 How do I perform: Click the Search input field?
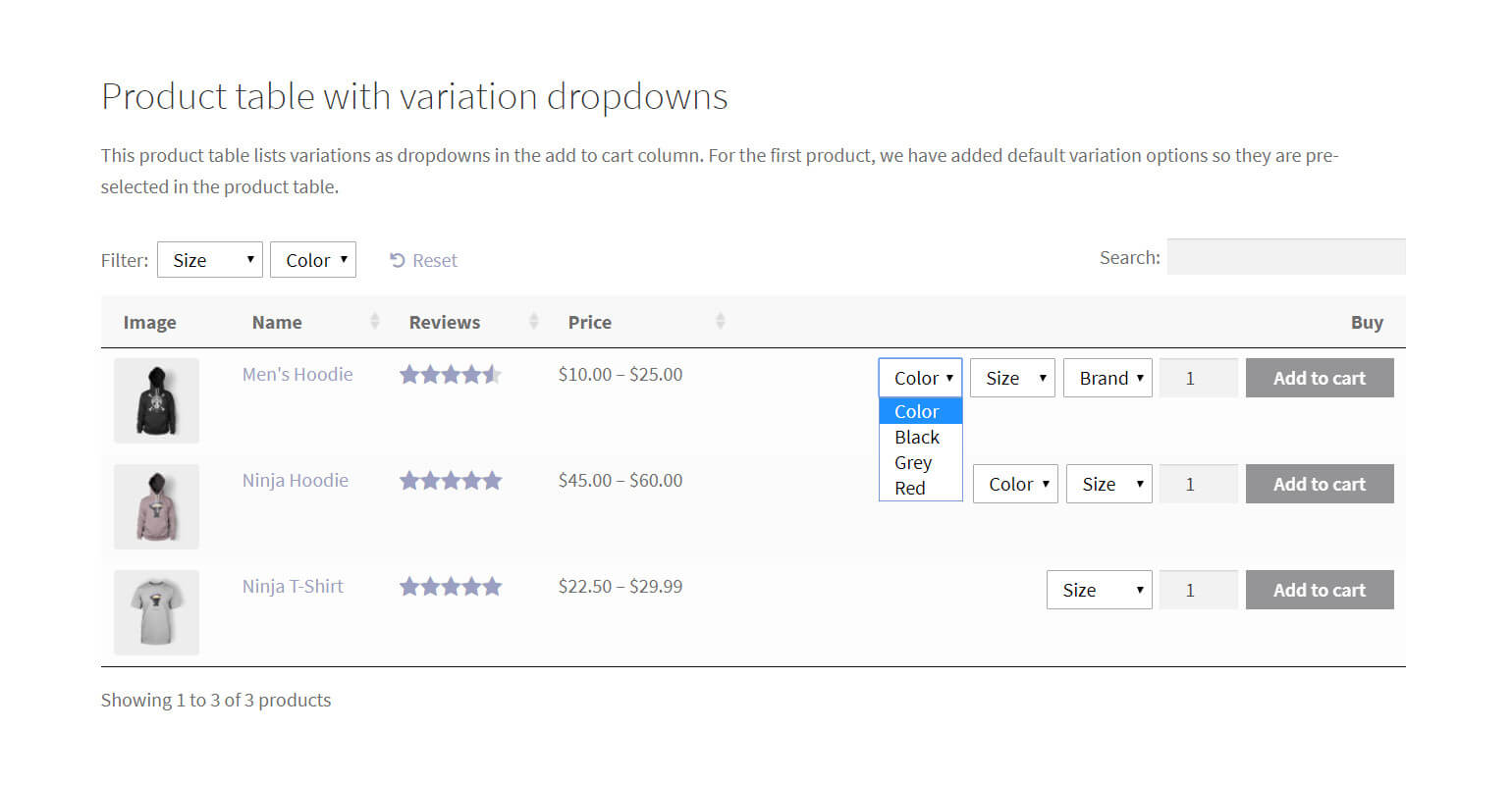coord(1285,257)
